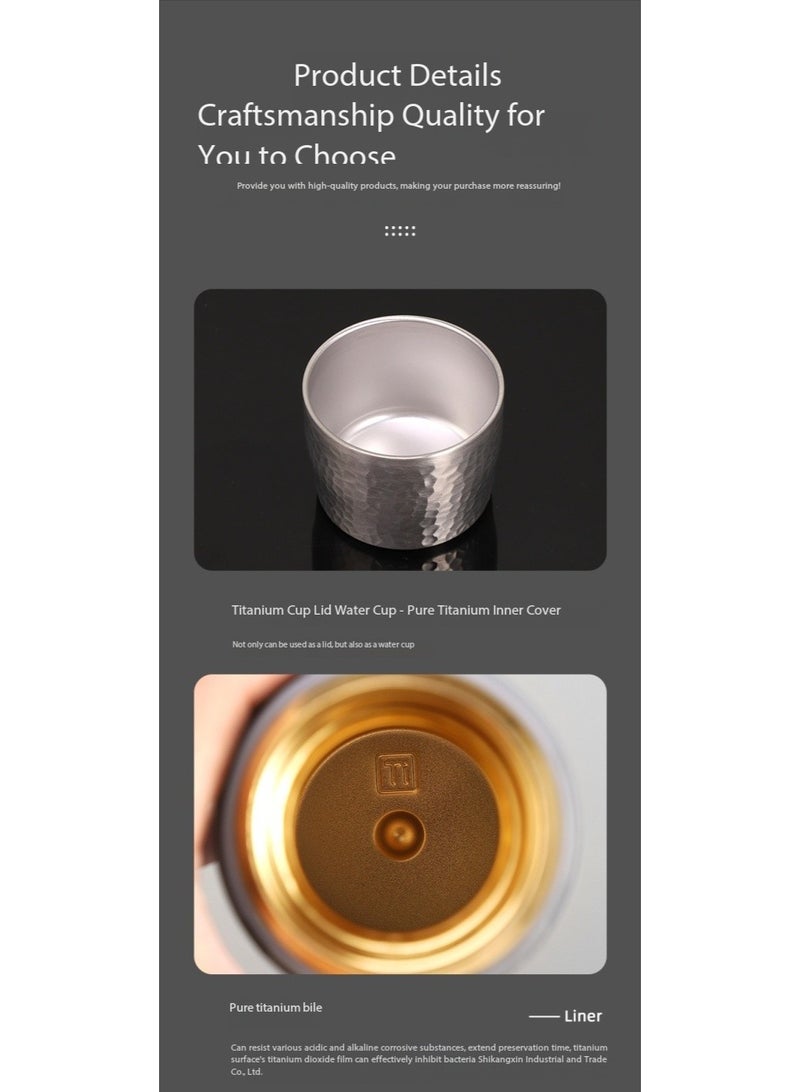Click the silver titanium cup lid photo
The image size is (800, 1092).
(x=400, y=429)
